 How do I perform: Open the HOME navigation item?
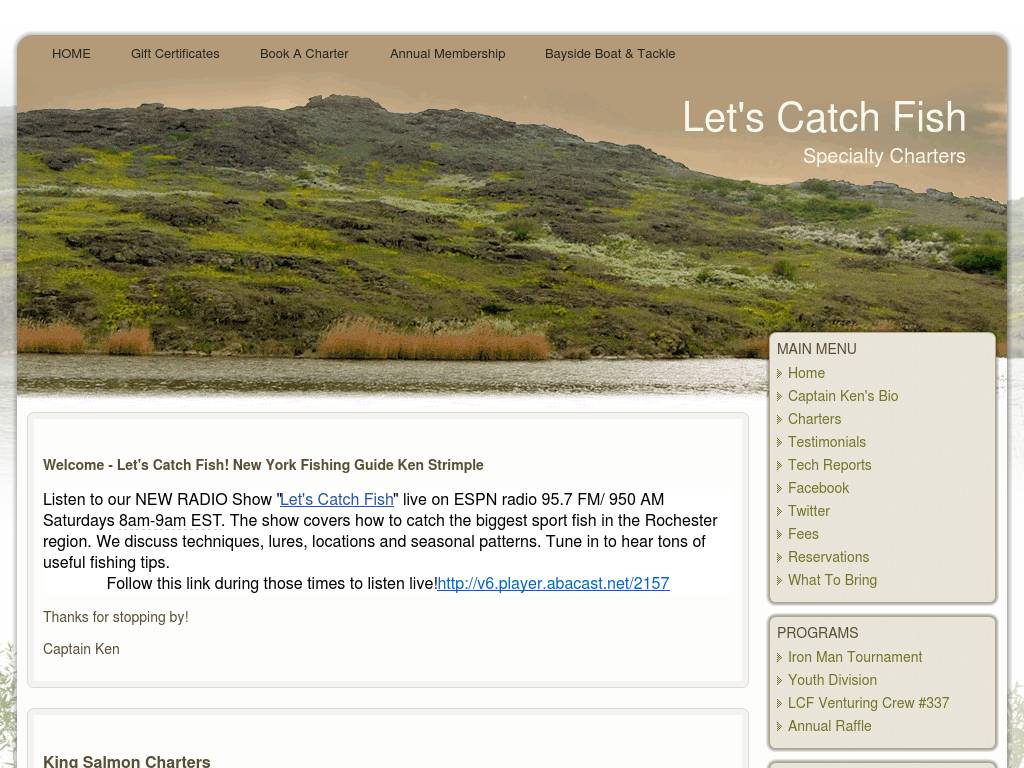click(x=71, y=54)
